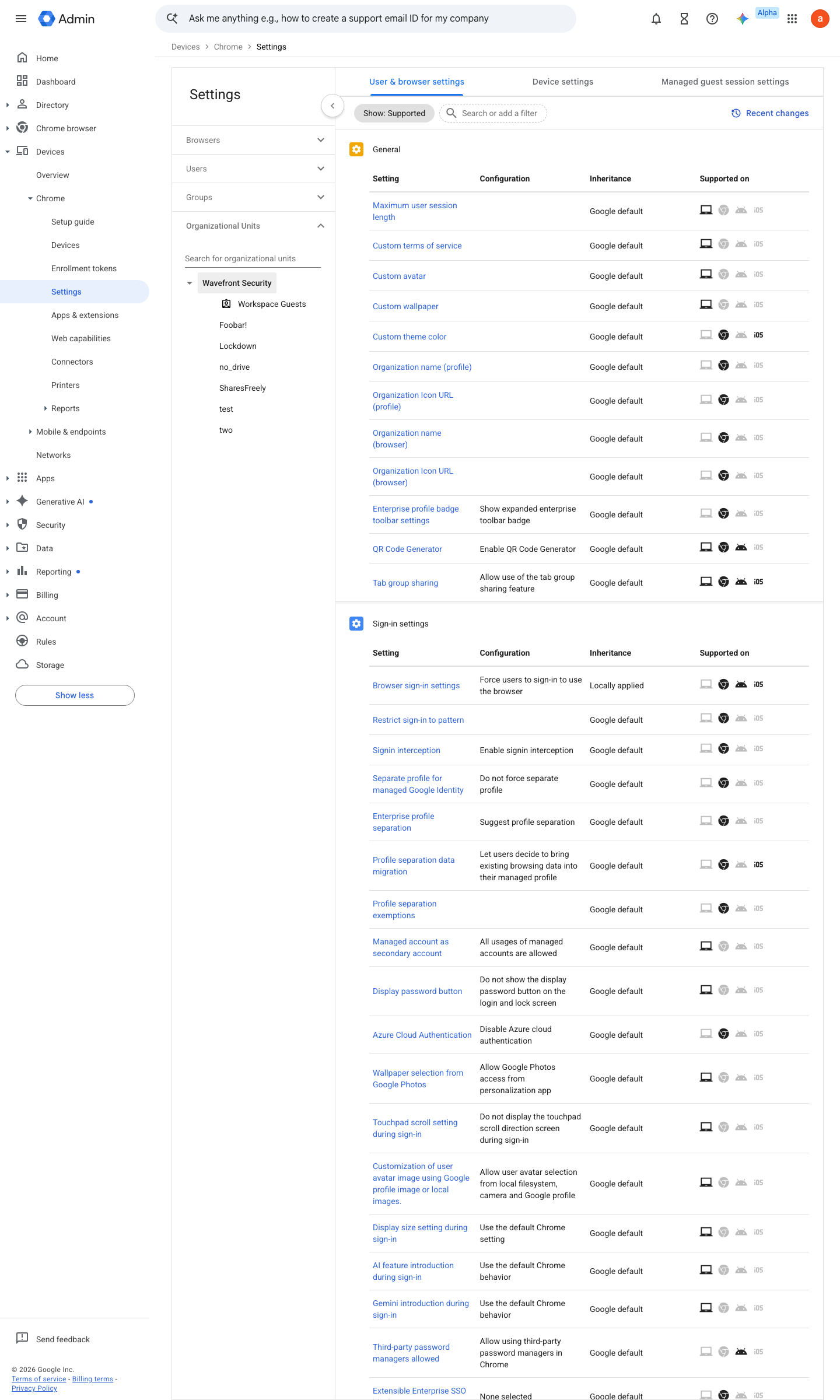The image size is (840, 1400).
Task: Select the SharesFreely organizational unit
Action: (x=243, y=388)
